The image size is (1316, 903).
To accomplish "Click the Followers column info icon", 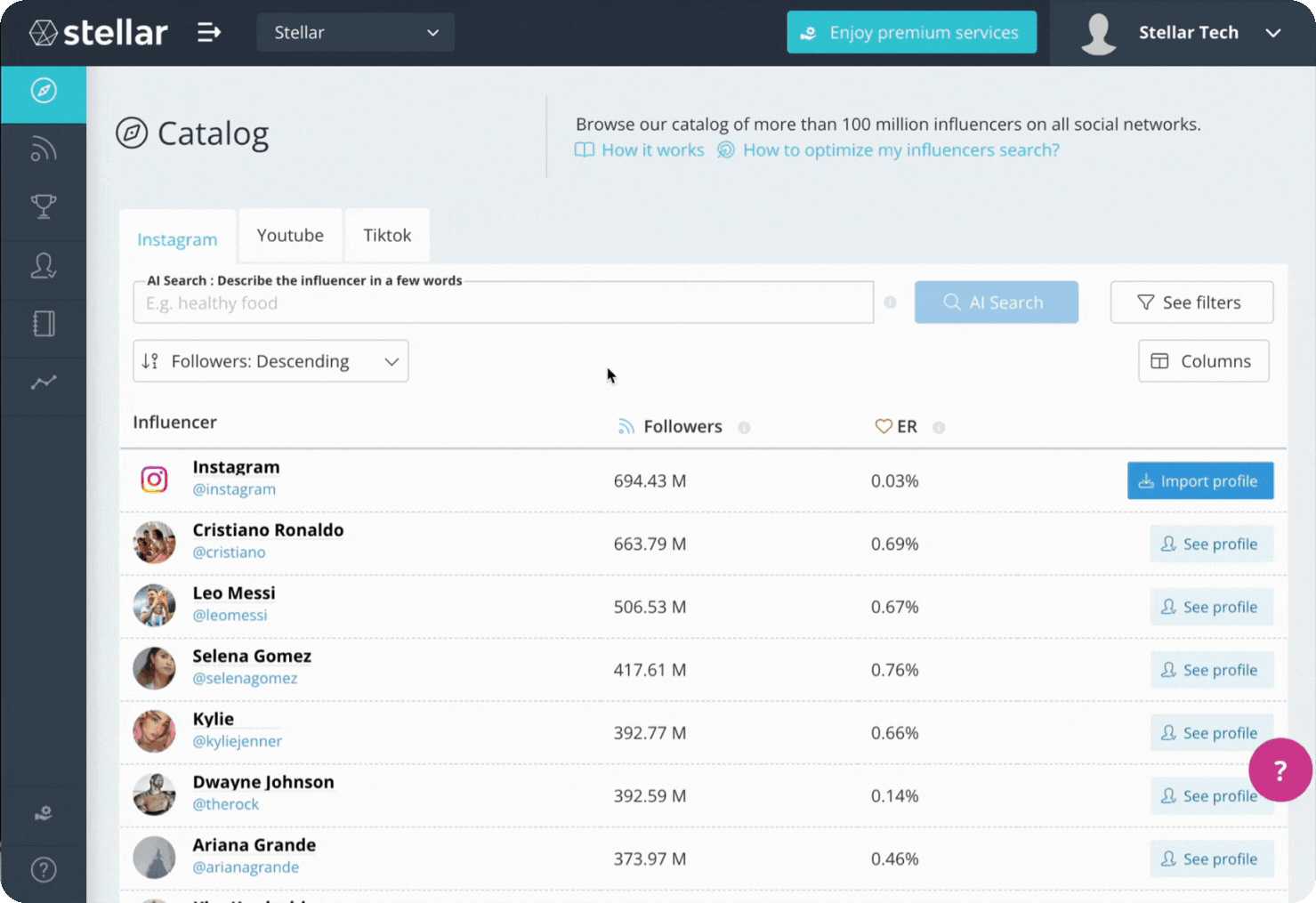I will click(x=744, y=427).
